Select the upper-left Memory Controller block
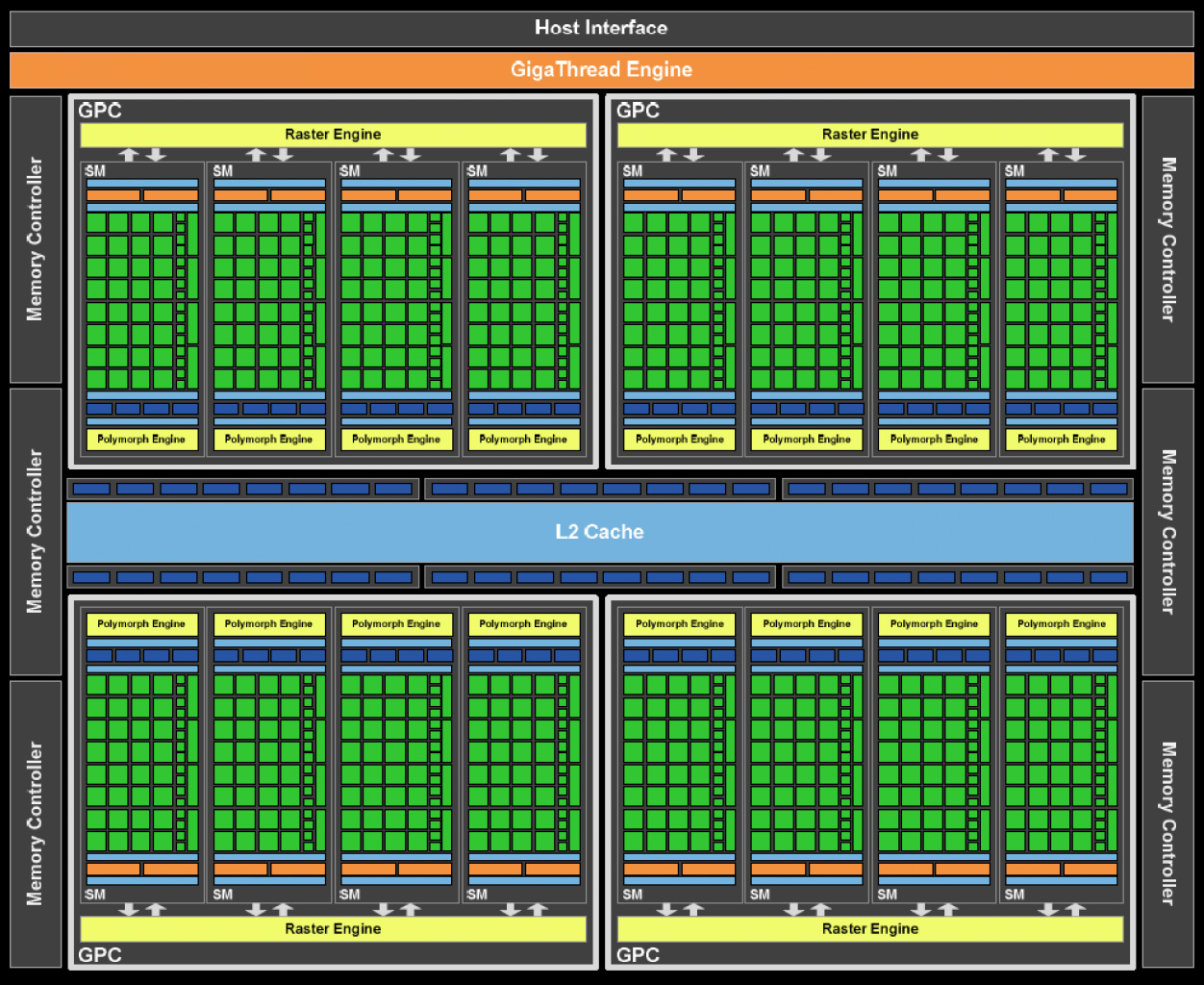The height and width of the screenshot is (985, 1204). [x=36, y=240]
